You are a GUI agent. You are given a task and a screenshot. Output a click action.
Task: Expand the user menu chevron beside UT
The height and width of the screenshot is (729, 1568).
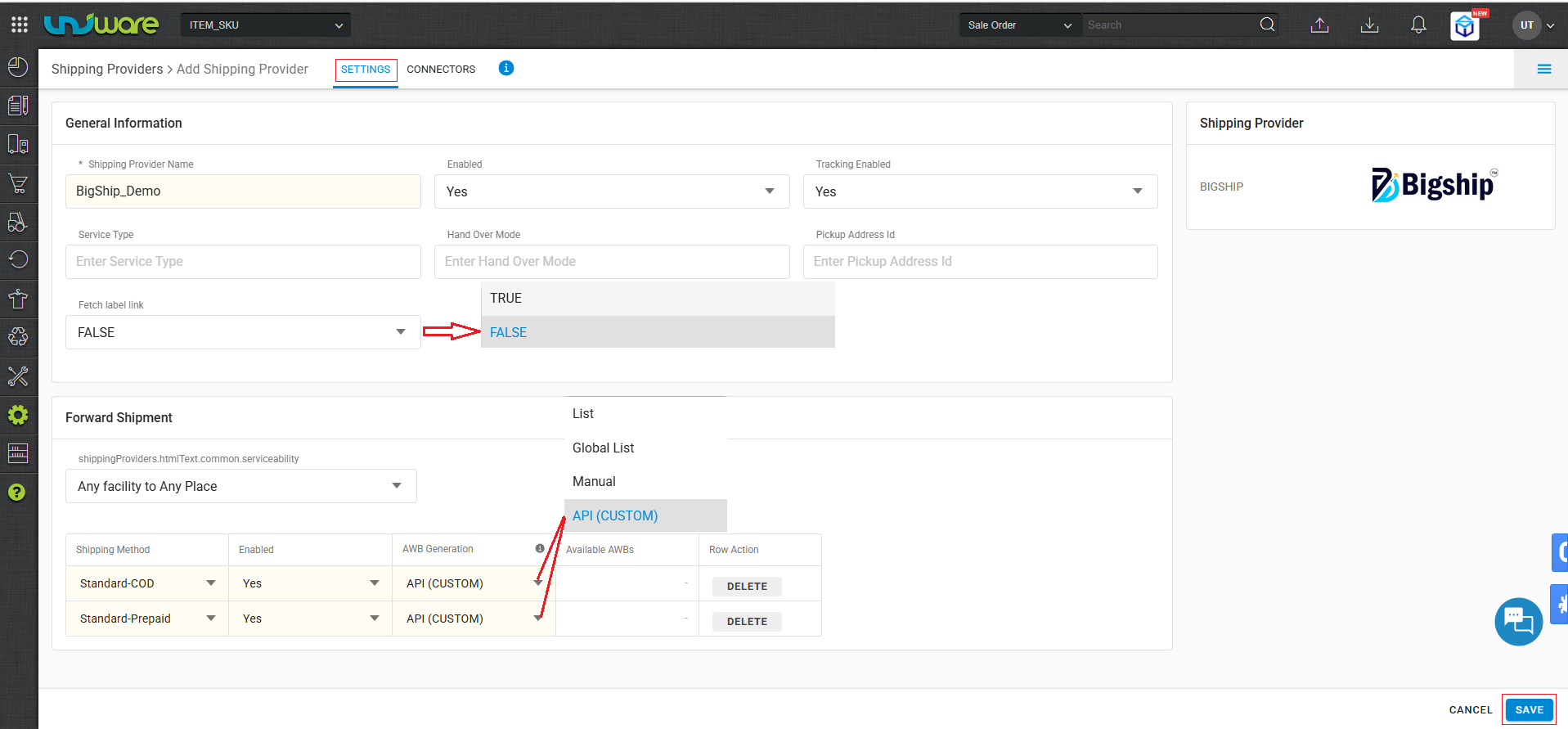[x=1551, y=25]
